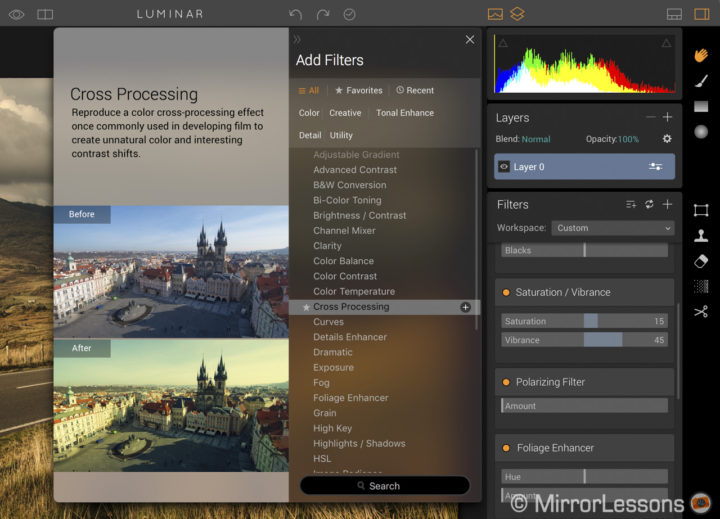Image resolution: width=720 pixels, height=519 pixels.
Task: Select the Scissors tool
Action: [701, 312]
